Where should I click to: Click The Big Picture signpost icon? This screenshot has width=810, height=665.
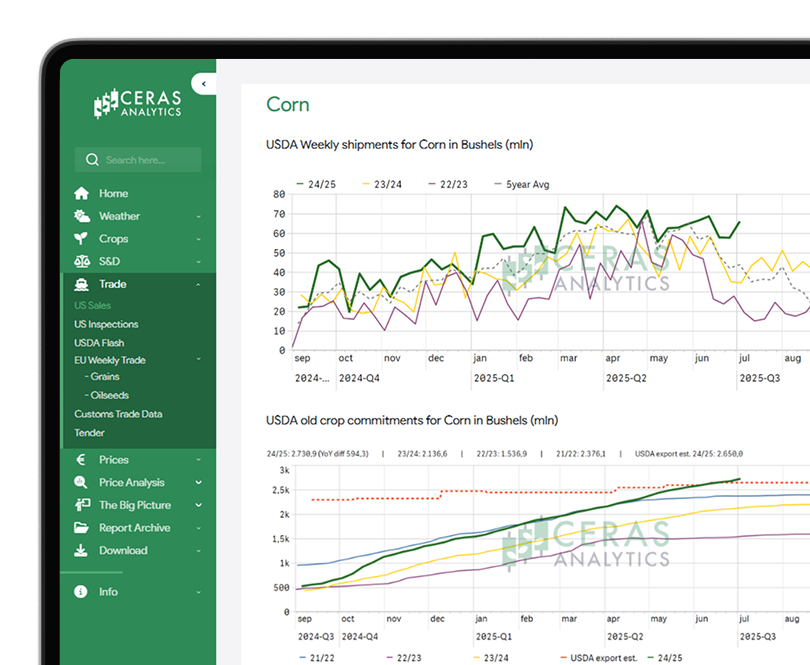point(82,505)
